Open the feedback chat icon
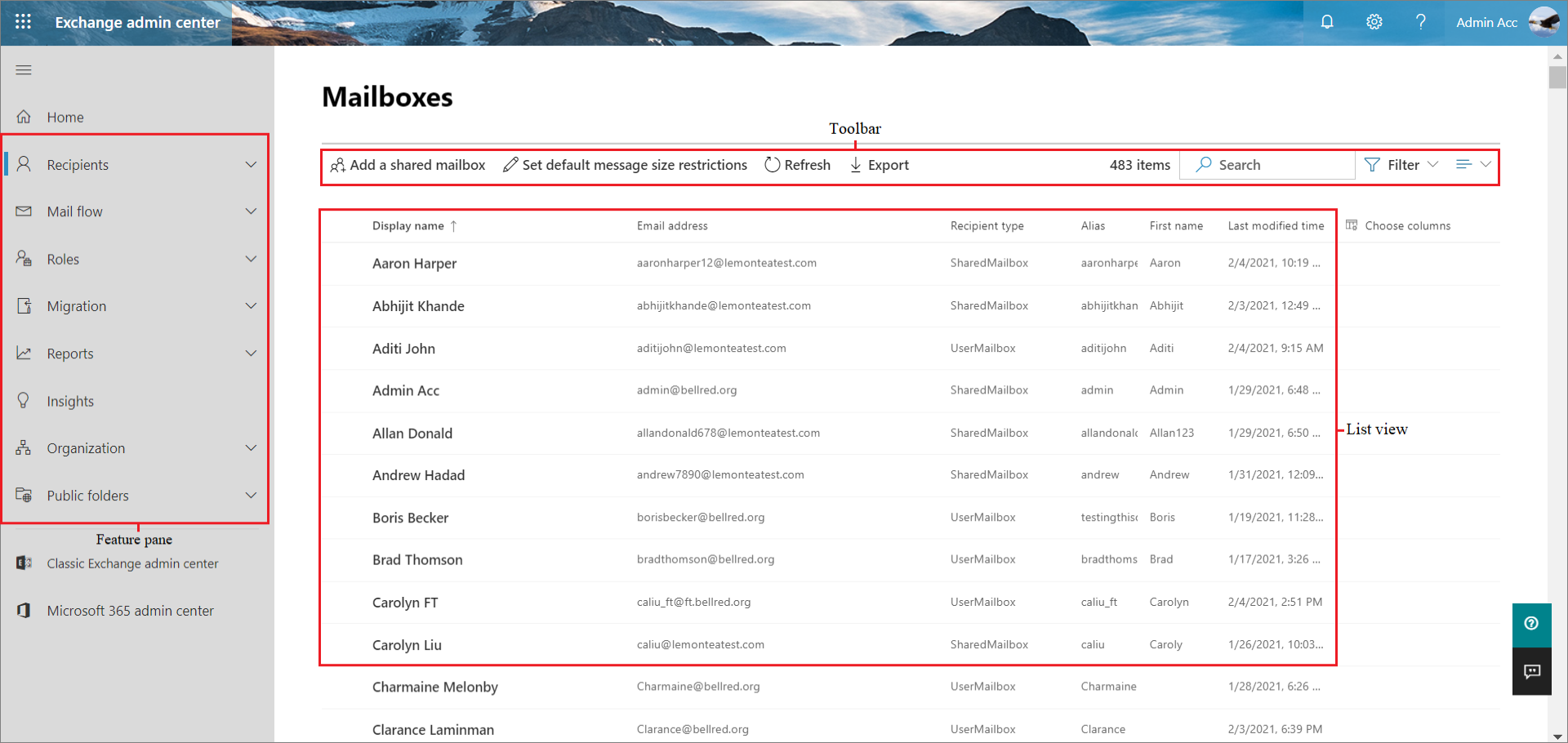The image size is (1568, 743). click(x=1531, y=671)
